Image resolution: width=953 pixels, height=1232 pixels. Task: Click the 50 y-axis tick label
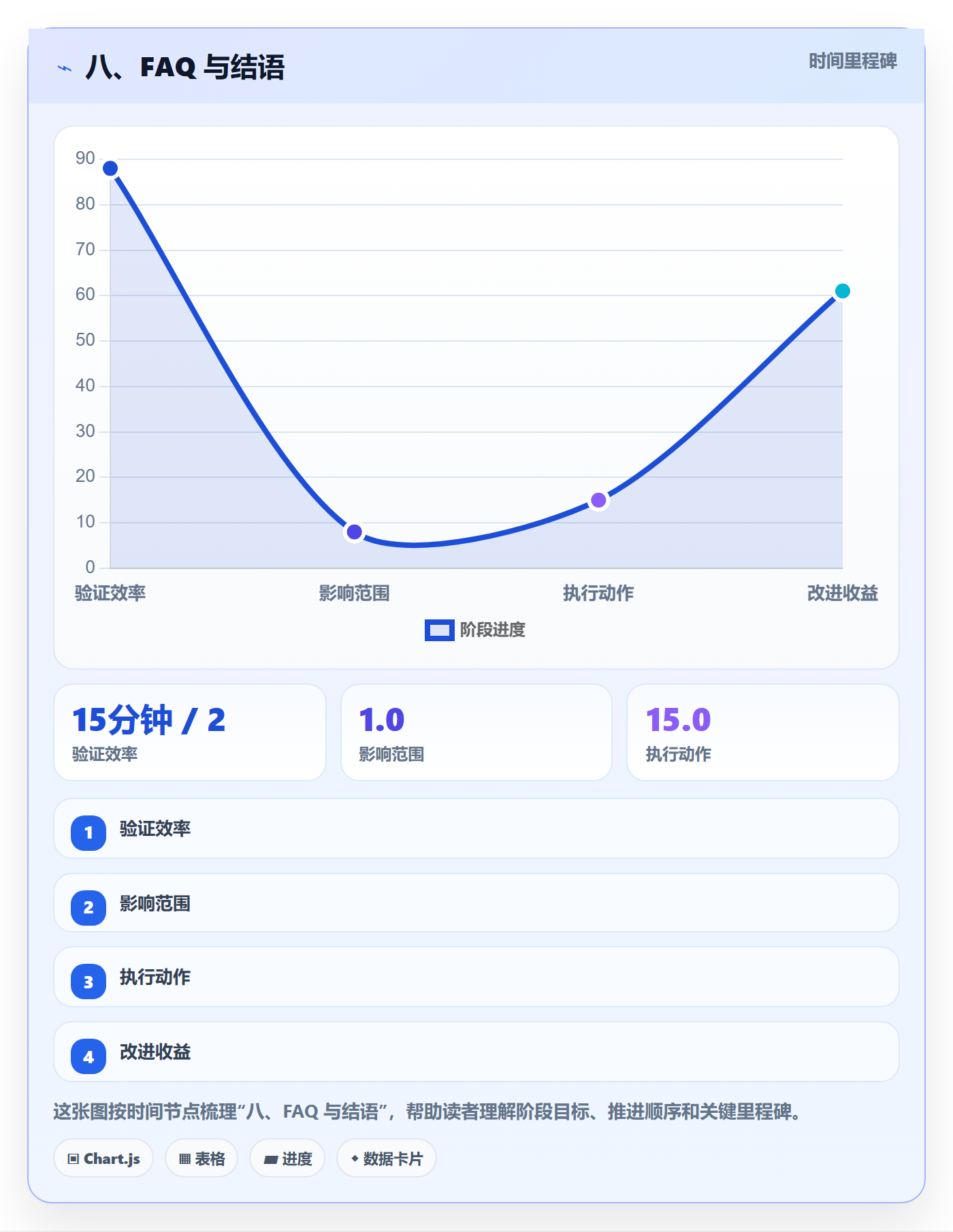[x=85, y=340]
